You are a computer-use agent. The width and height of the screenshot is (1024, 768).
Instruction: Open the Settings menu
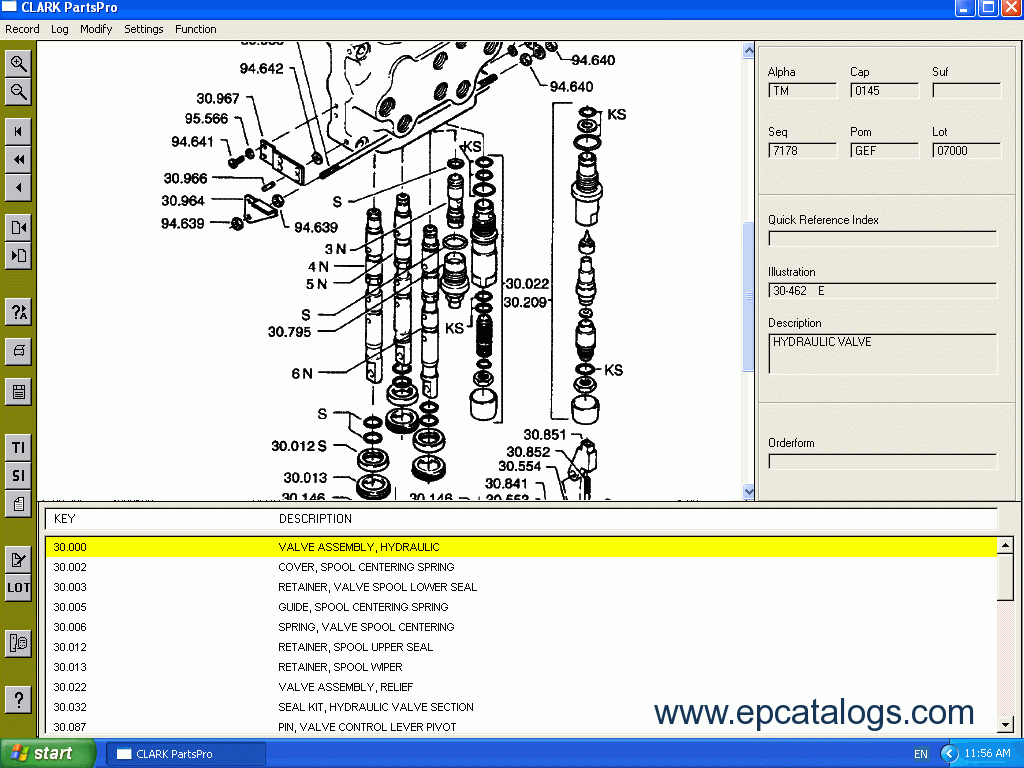click(143, 29)
